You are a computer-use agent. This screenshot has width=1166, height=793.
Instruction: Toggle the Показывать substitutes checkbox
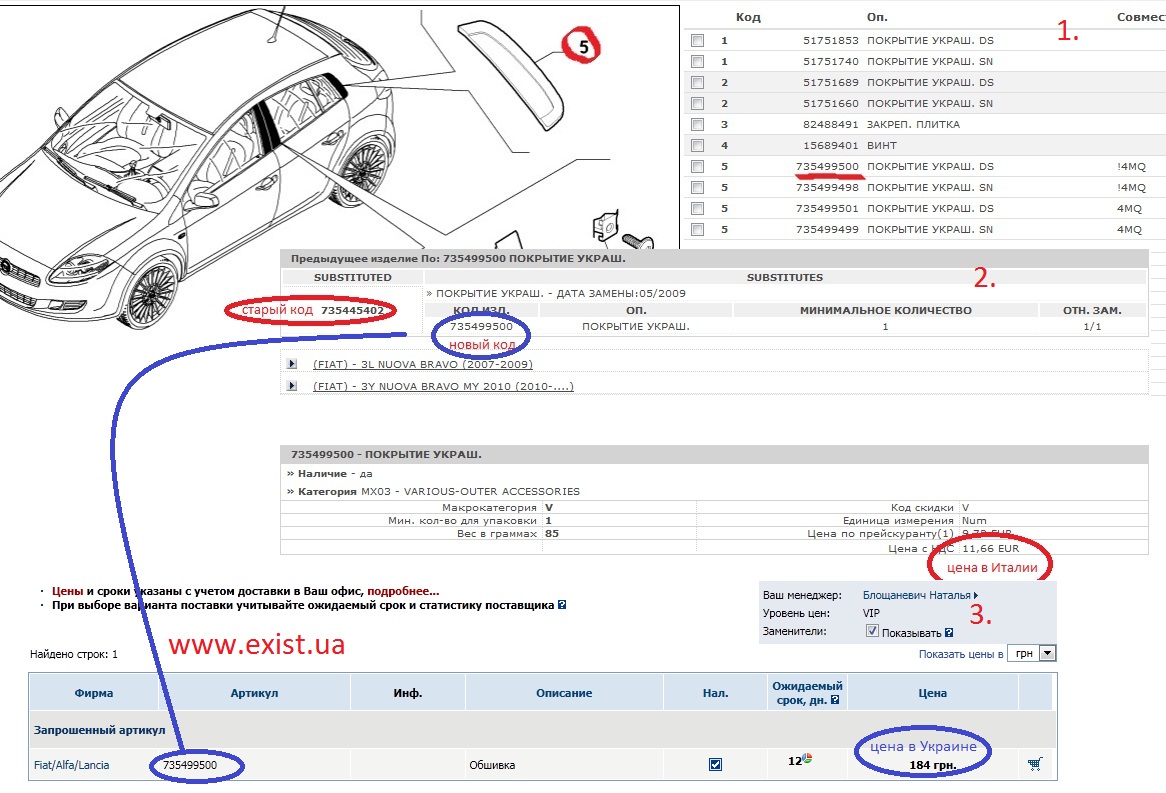(x=872, y=632)
